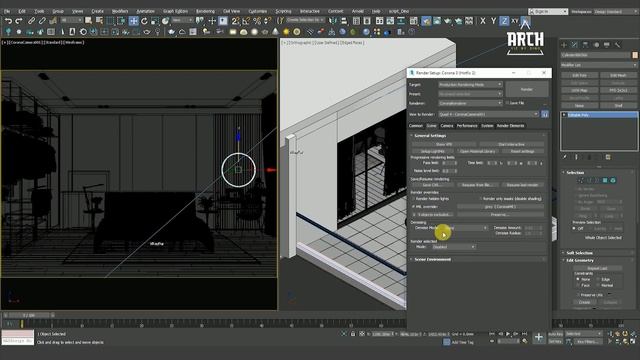Image resolution: width=640 pixels, height=360 pixels.
Task: Click the XY plane constraint button
Action: [x=515, y=21]
